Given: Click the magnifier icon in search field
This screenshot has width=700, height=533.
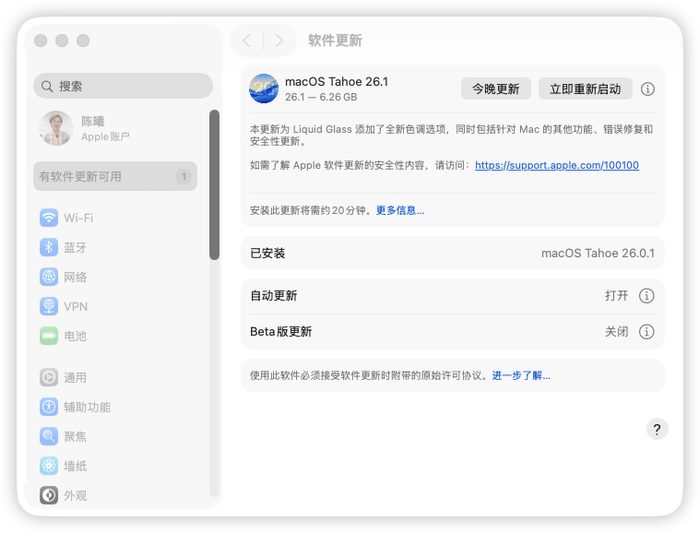Looking at the screenshot, I should point(47,86).
